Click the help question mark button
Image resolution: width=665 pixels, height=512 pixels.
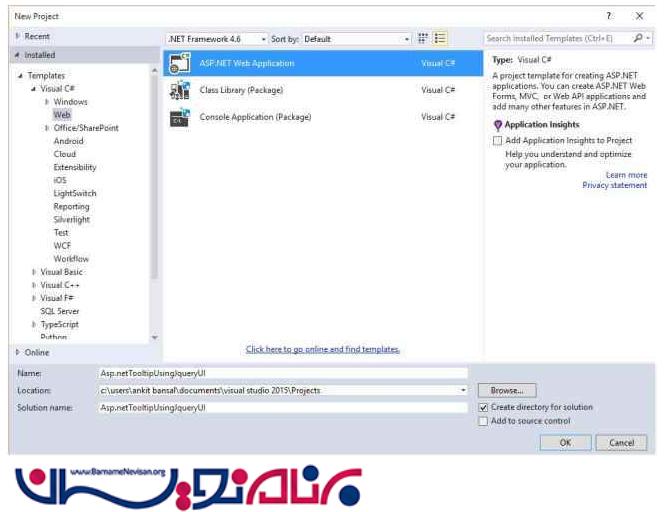[609, 16]
